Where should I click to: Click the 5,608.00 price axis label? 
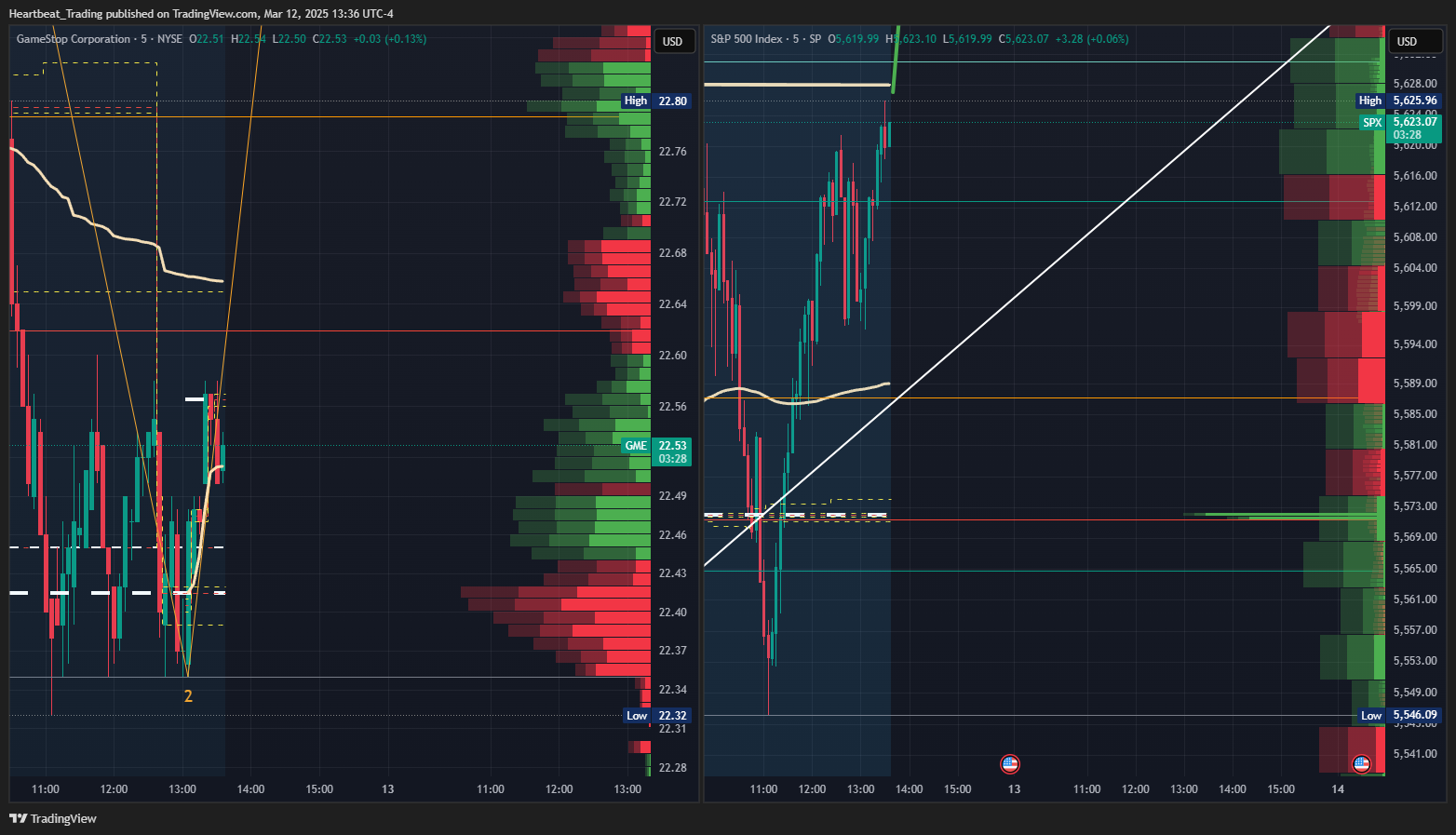click(1415, 237)
